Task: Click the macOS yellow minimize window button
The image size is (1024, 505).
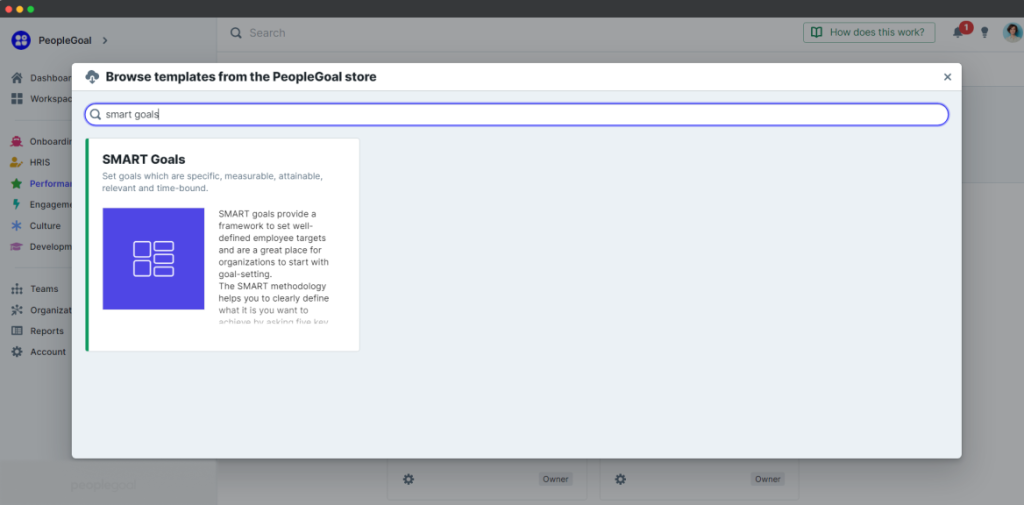Action: coord(20,9)
